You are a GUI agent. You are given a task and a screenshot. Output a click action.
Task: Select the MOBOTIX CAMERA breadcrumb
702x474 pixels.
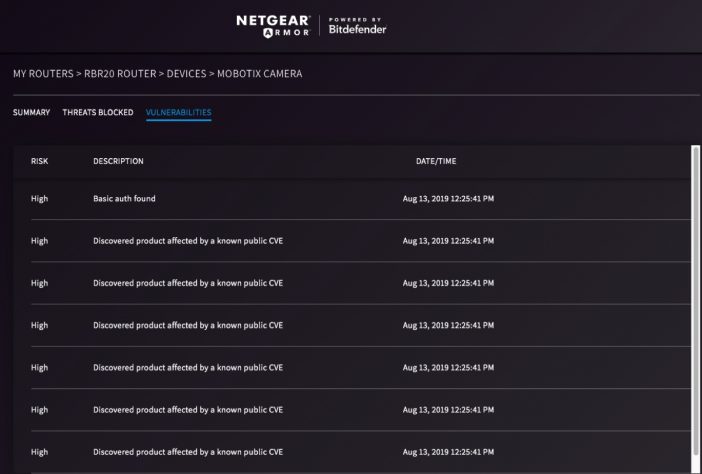pos(260,74)
